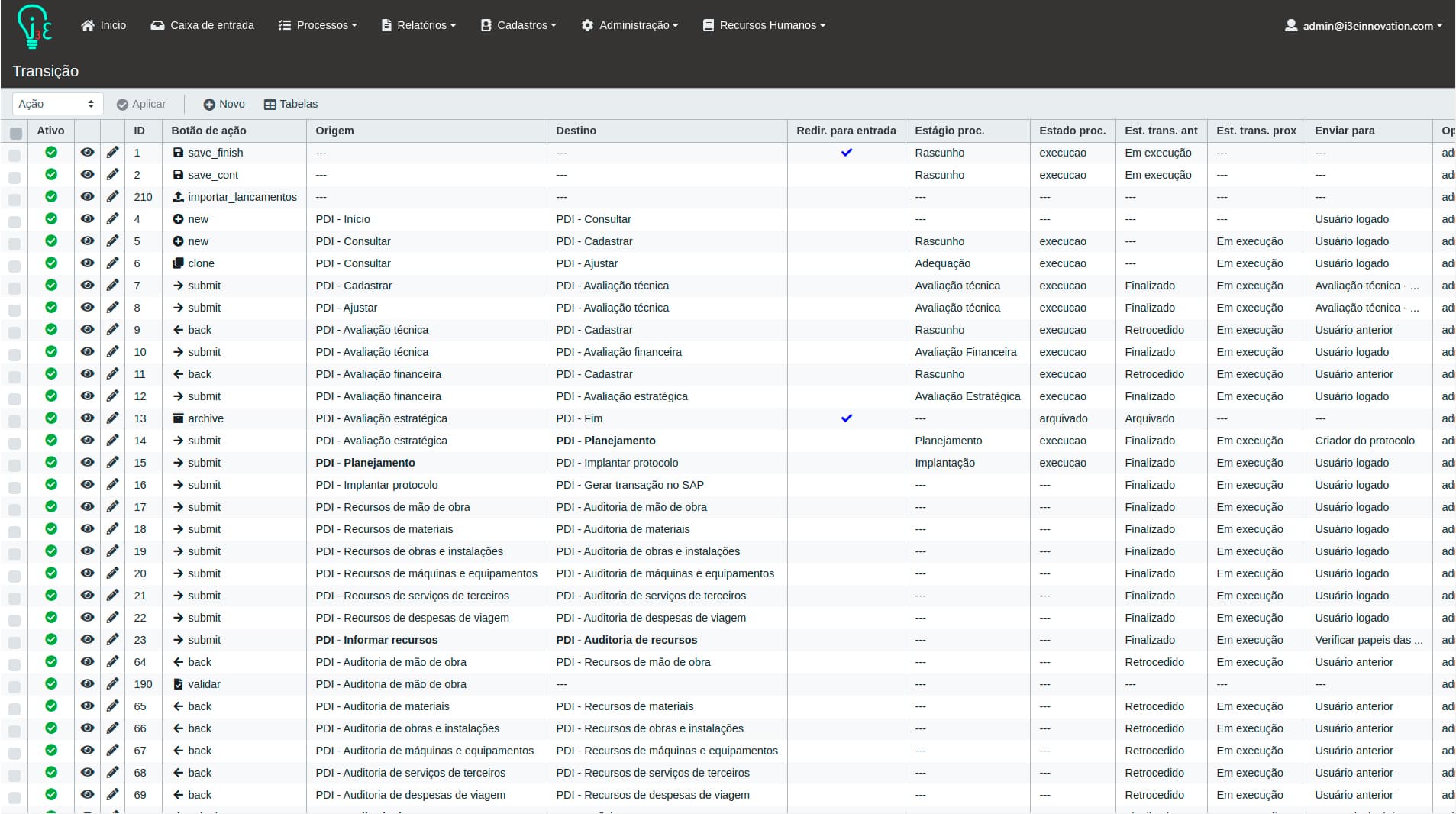Edit transition with ID 21
The width and height of the screenshot is (1456, 814).
click(x=113, y=596)
